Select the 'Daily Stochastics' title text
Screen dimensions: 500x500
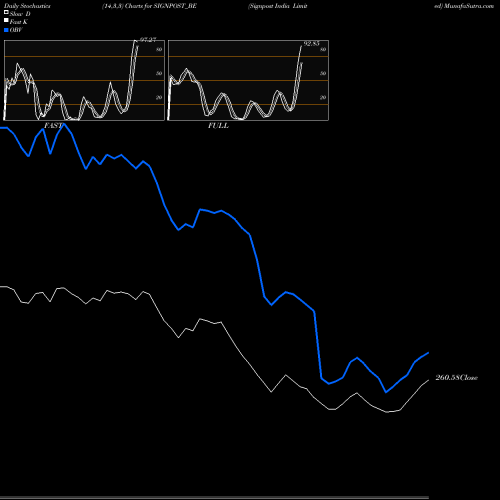[27, 6]
